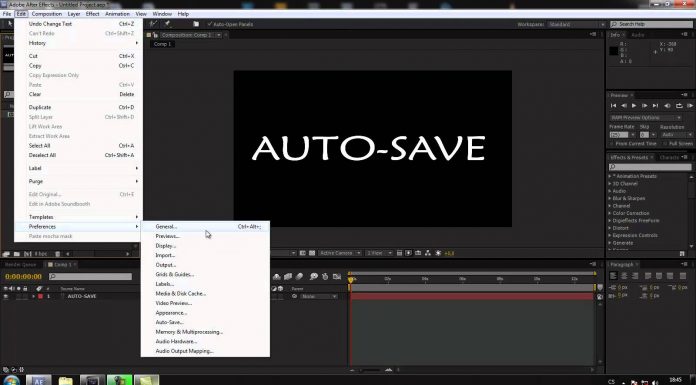Open Comp Flowchart view icon

click(427, 253)
